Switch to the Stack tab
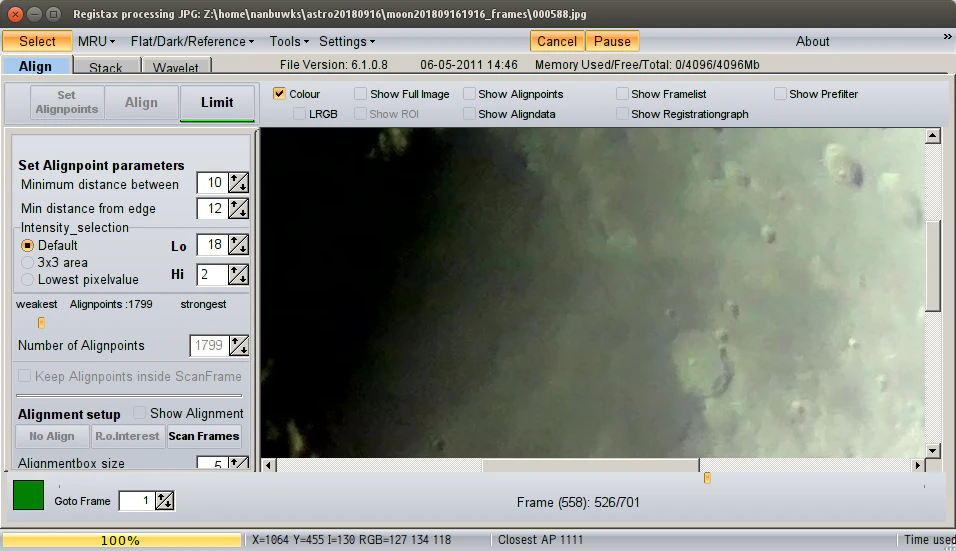This screenshot has width=956, height=551. coord(105,67)
